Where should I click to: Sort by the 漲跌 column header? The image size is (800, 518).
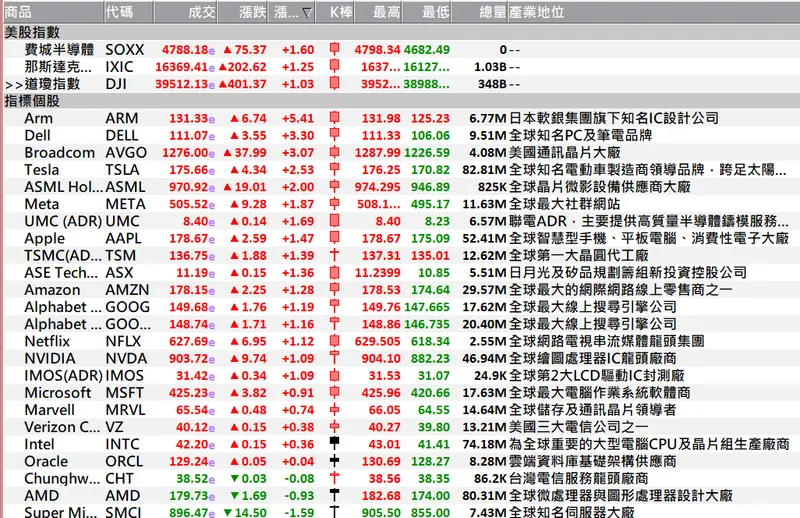(243, 12)
